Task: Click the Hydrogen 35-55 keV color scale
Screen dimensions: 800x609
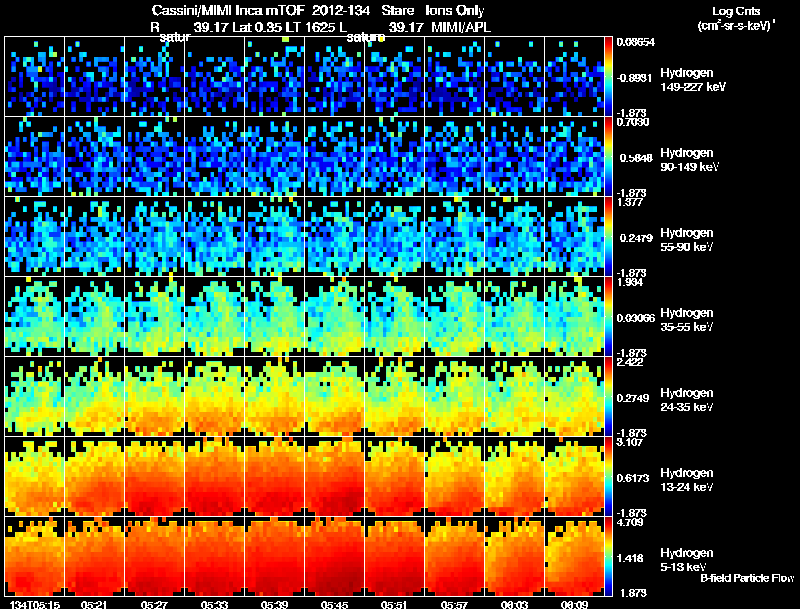Action: pyautogui.click(x=608, y=316)
